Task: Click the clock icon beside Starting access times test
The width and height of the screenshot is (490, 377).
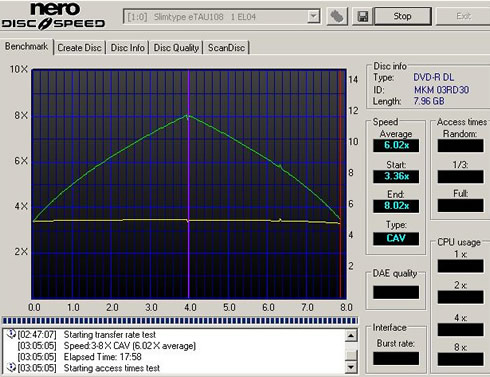Action: [x=12, y=367]
